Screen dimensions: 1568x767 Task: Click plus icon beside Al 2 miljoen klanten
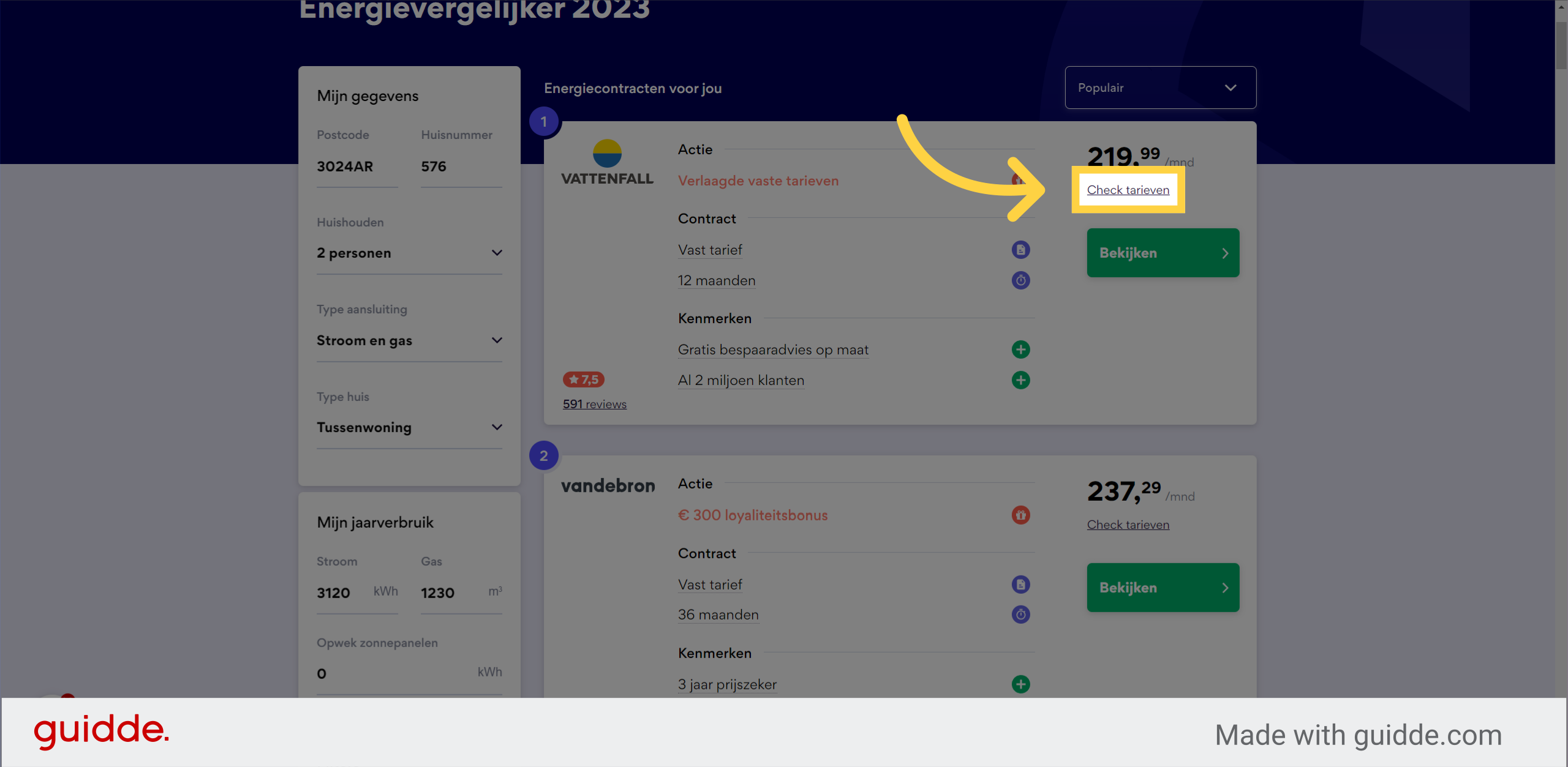(1020, 380)
